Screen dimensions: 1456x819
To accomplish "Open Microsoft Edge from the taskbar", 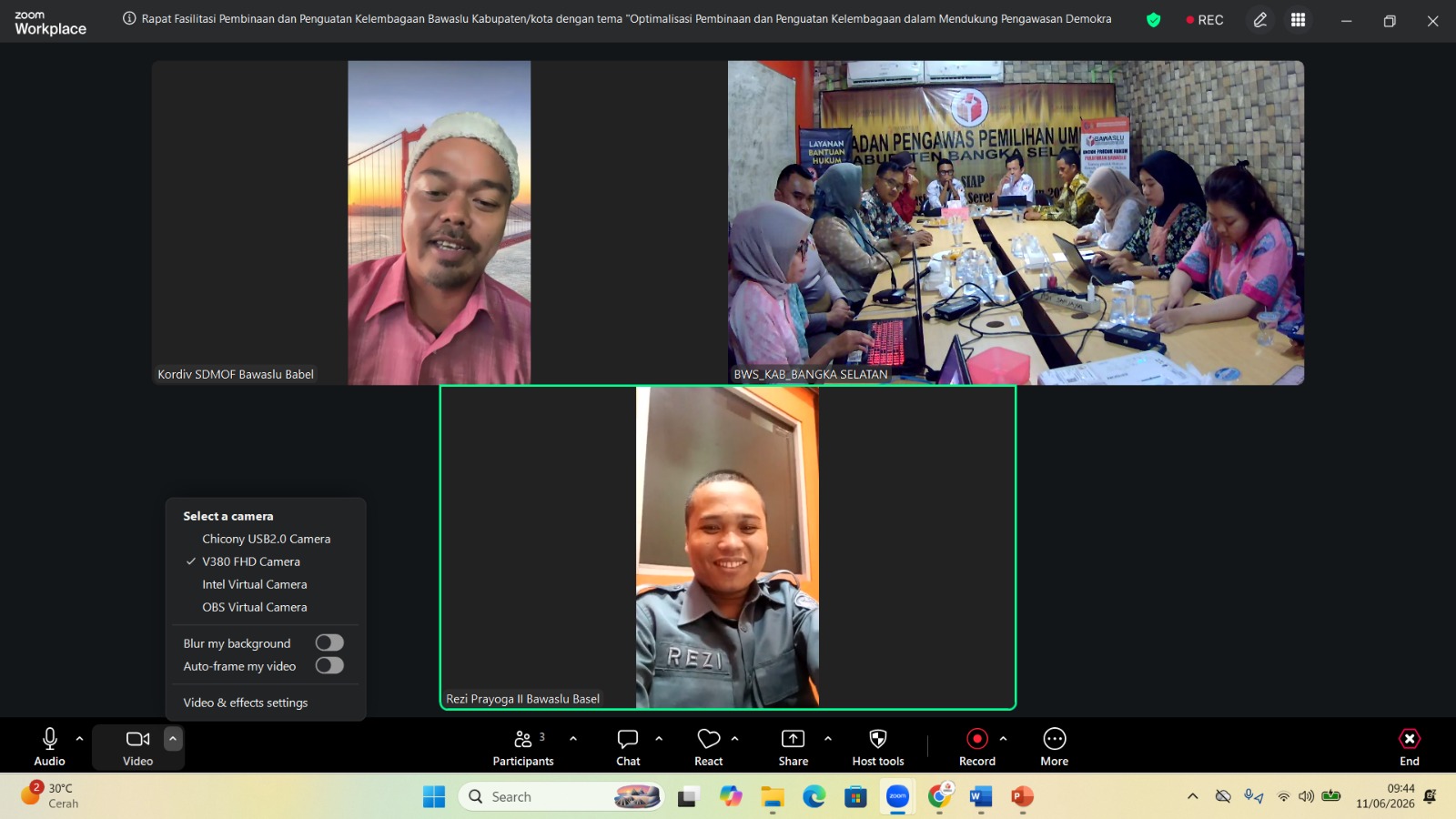I will click(814, 797).
